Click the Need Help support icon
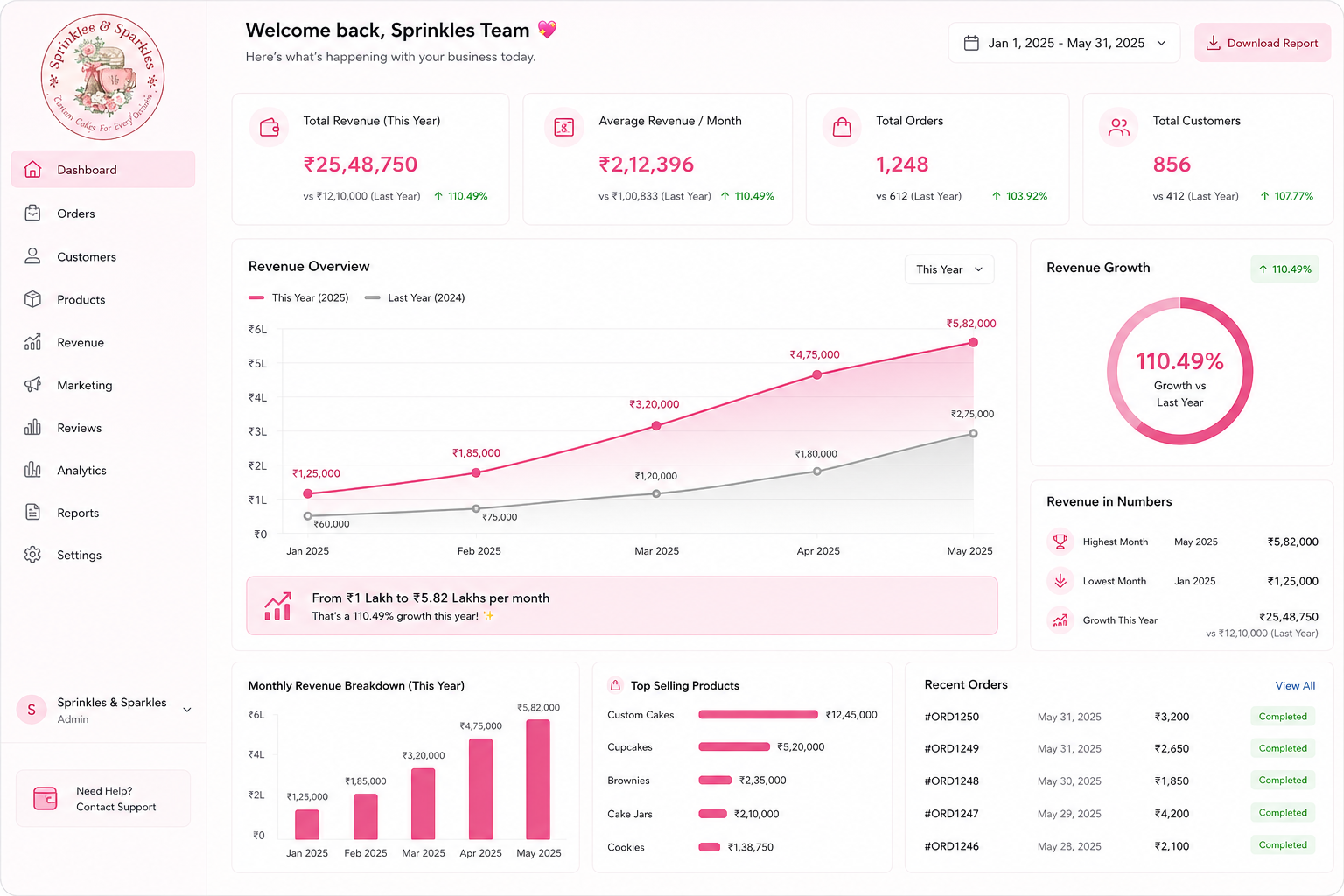 click(45, 798)
